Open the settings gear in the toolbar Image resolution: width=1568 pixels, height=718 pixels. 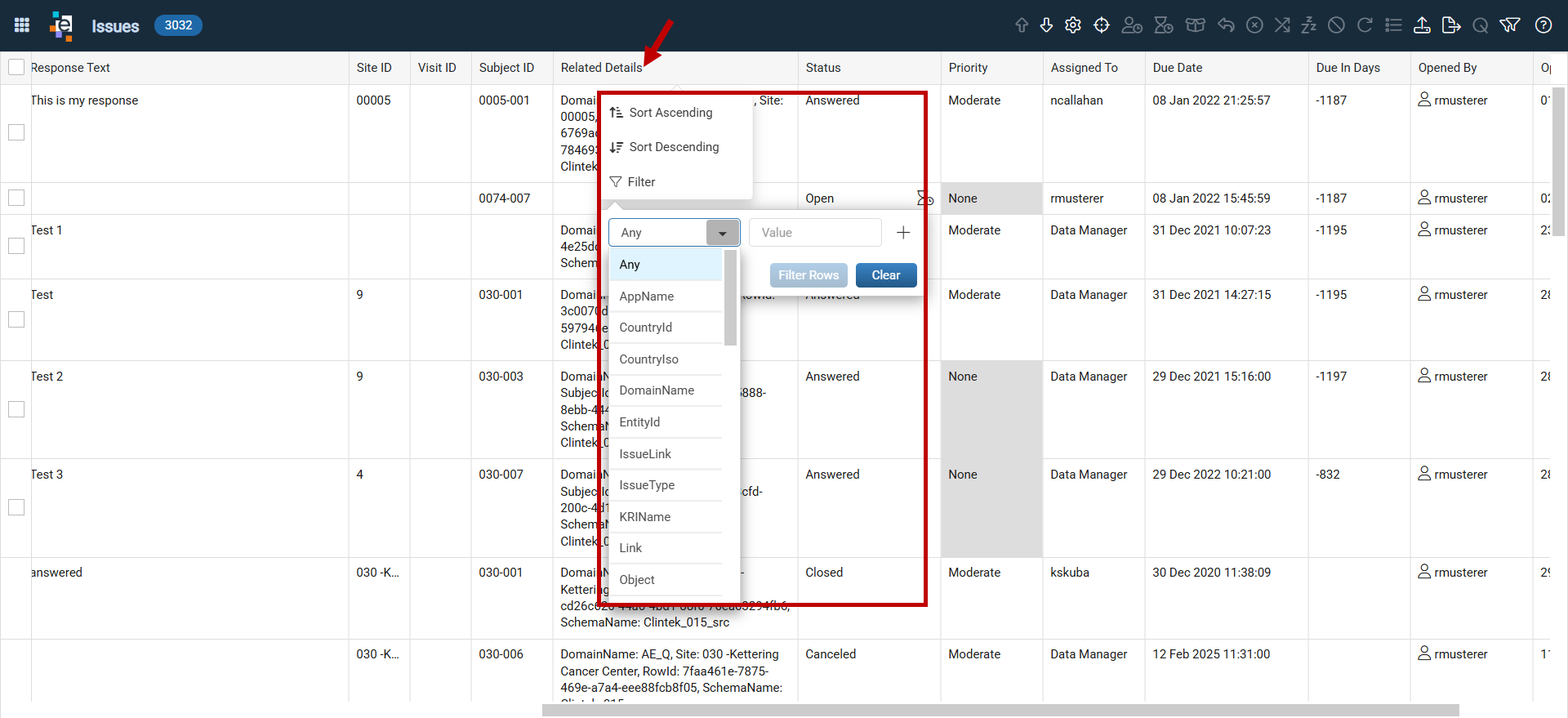(1073, 25)
